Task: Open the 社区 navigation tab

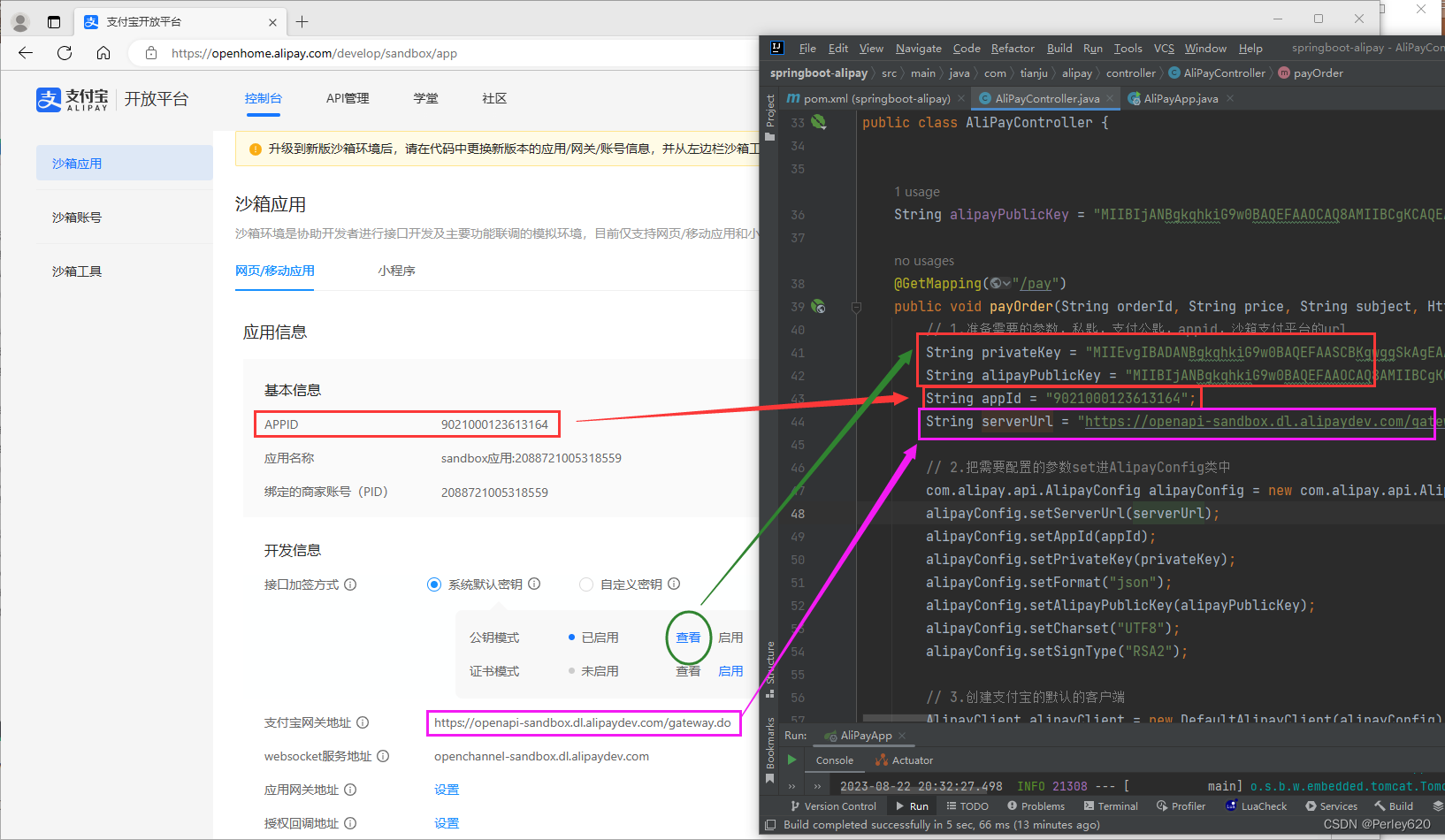Action: pyautogui.click(x=494, y=98)
